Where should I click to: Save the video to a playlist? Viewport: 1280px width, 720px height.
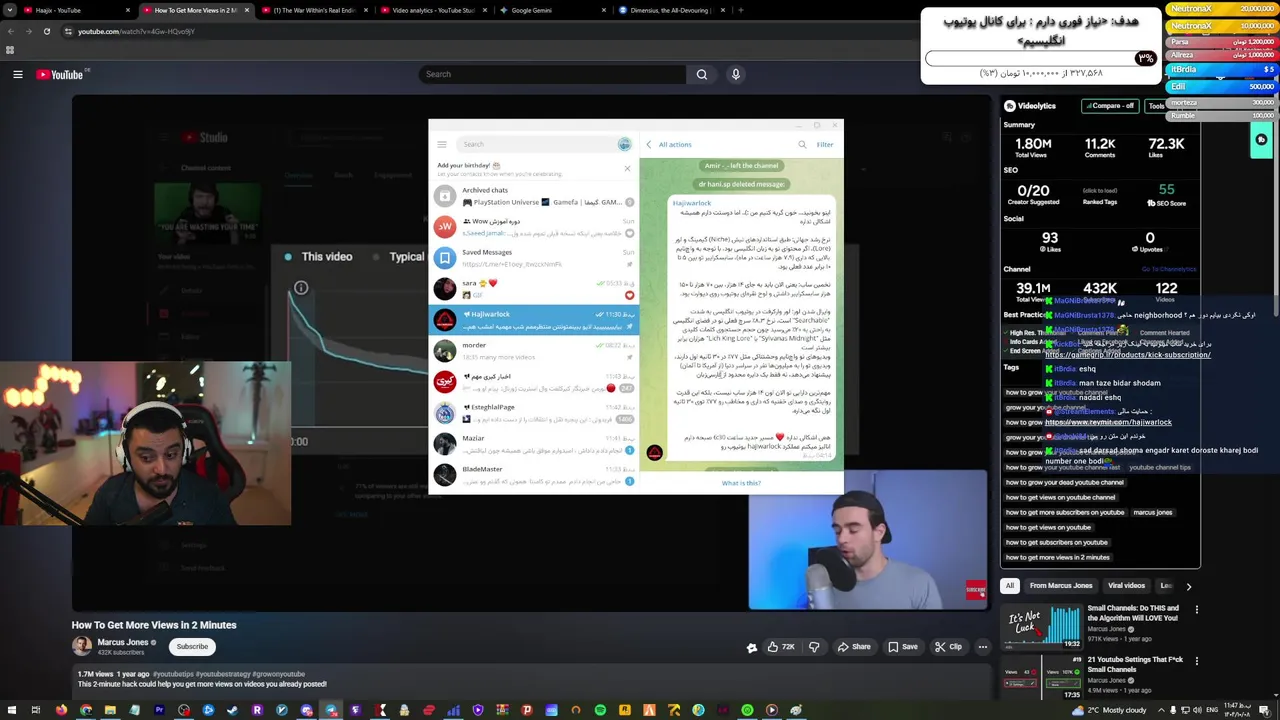[902, 647]
